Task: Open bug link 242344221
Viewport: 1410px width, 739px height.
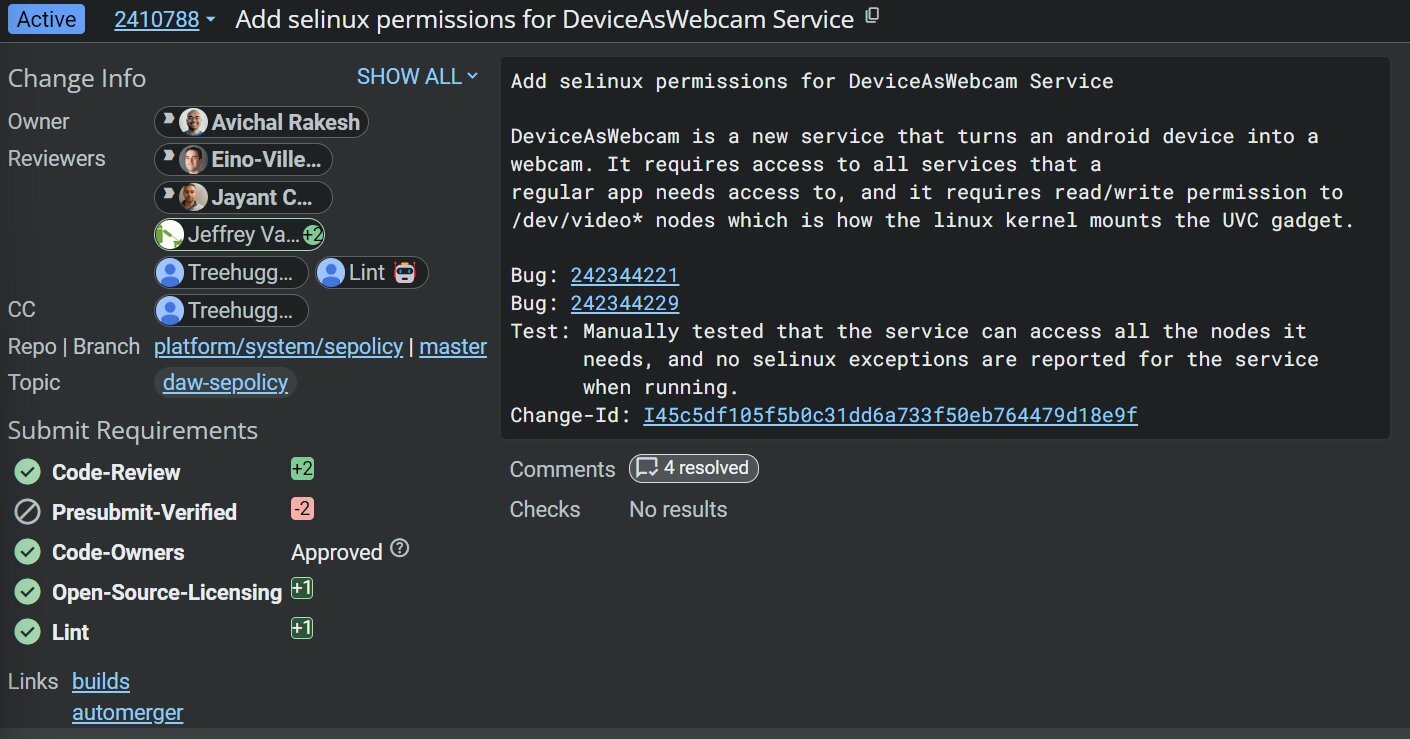Action: pos(625,276)
